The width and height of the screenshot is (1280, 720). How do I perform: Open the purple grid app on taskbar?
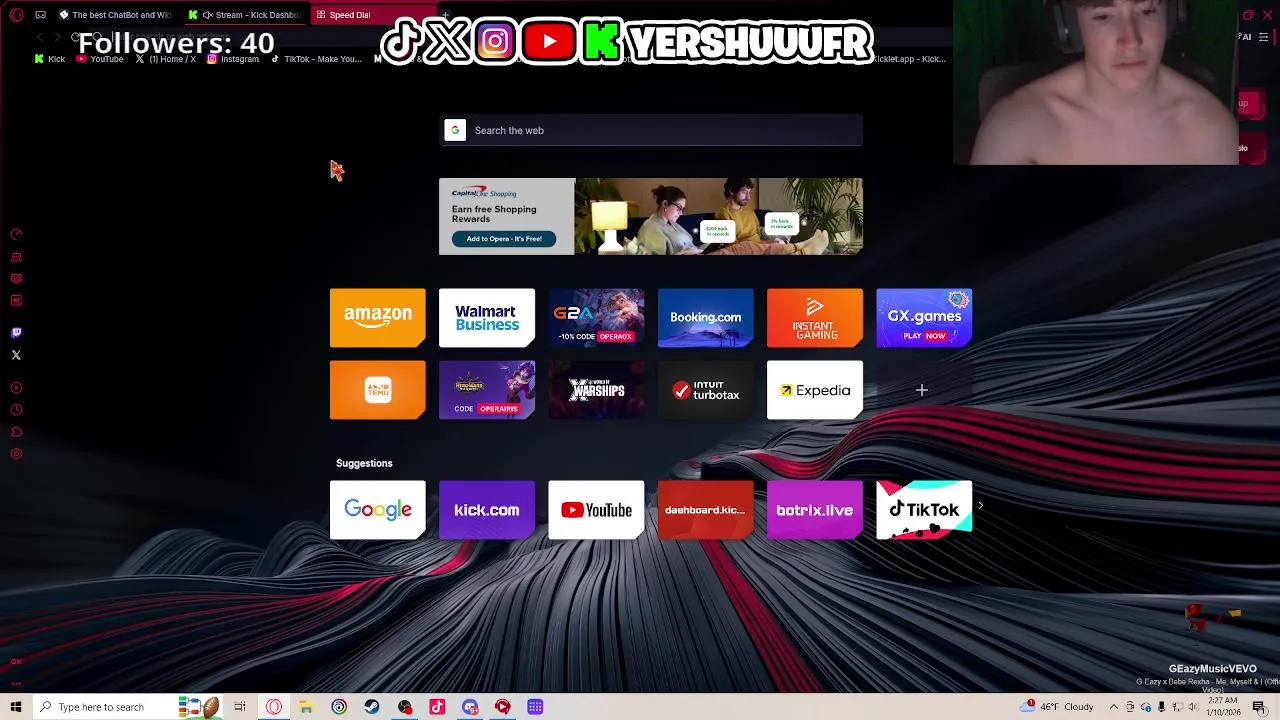535,707
